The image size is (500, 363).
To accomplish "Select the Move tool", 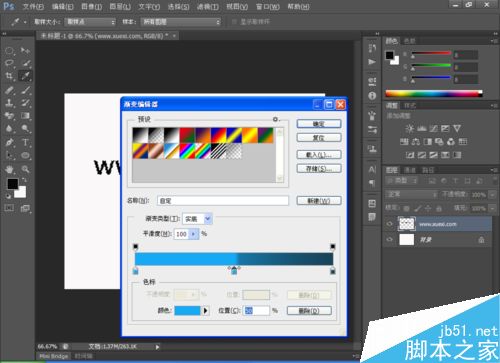I will click(25, 51).
